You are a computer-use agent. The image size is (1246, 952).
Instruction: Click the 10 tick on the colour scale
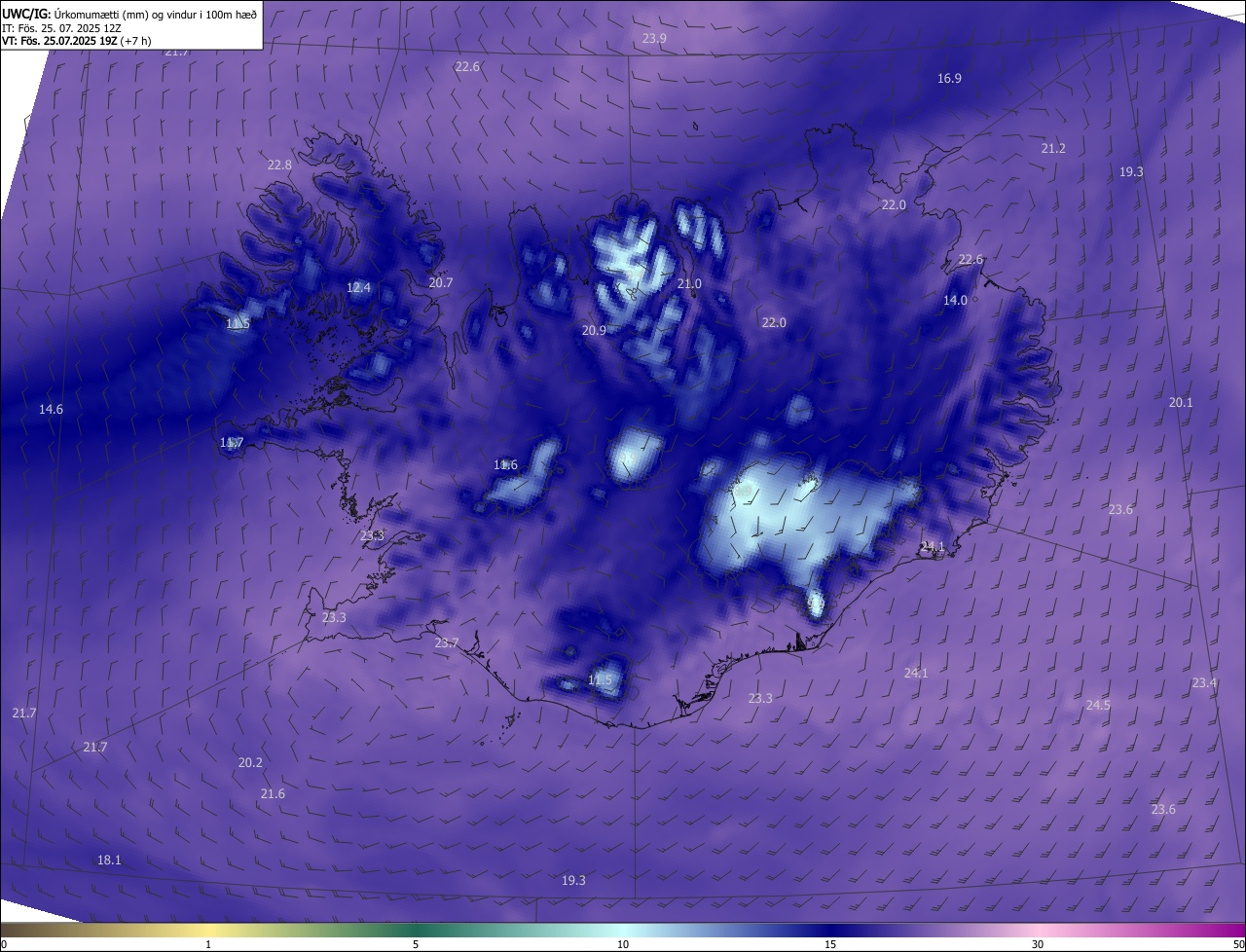(623, 944)
